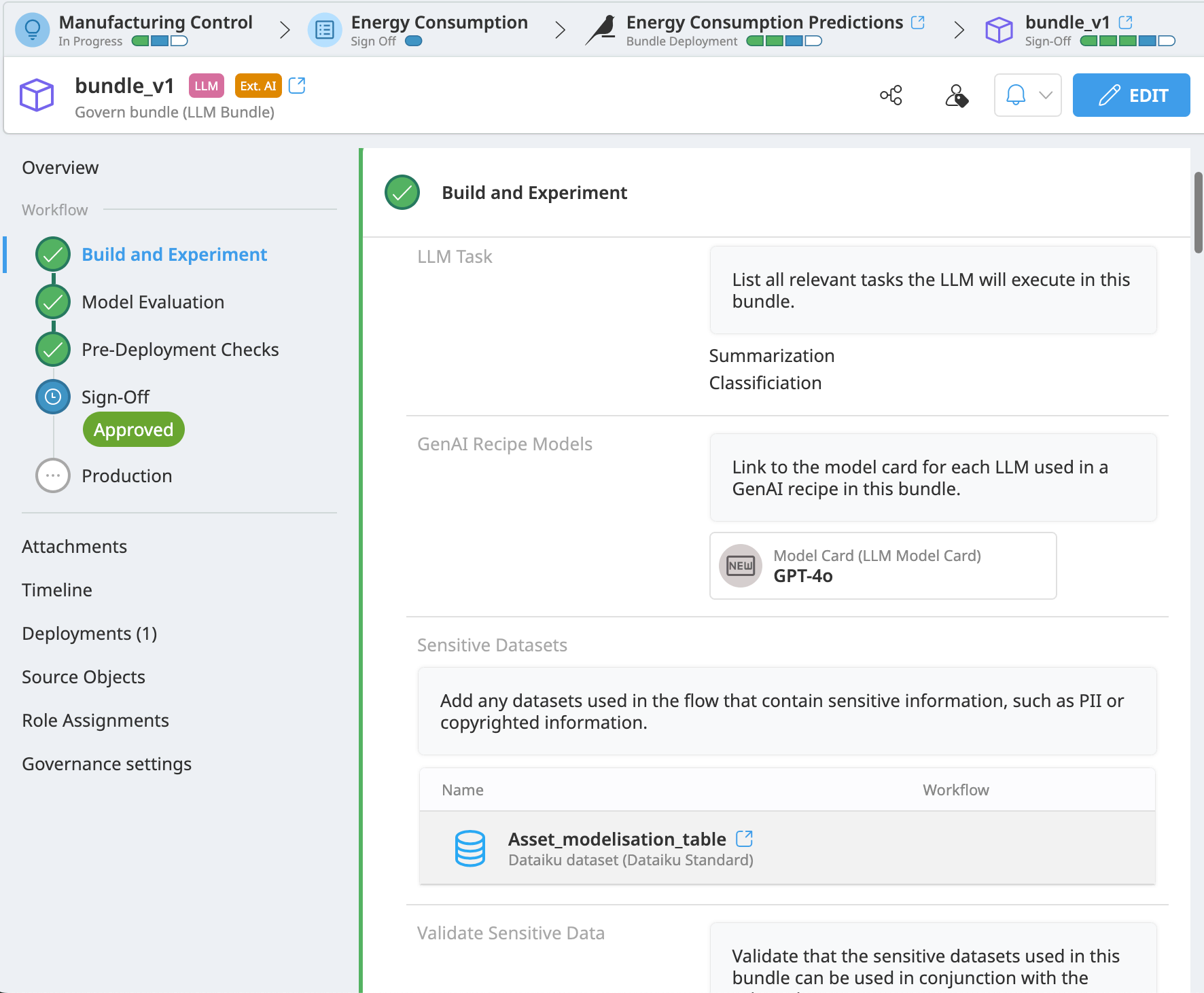Viewport: 1204px width, 993px height.
Task: Open the role assignment user-tag icon
Action: pyautogui.click(x=956, y=95)
